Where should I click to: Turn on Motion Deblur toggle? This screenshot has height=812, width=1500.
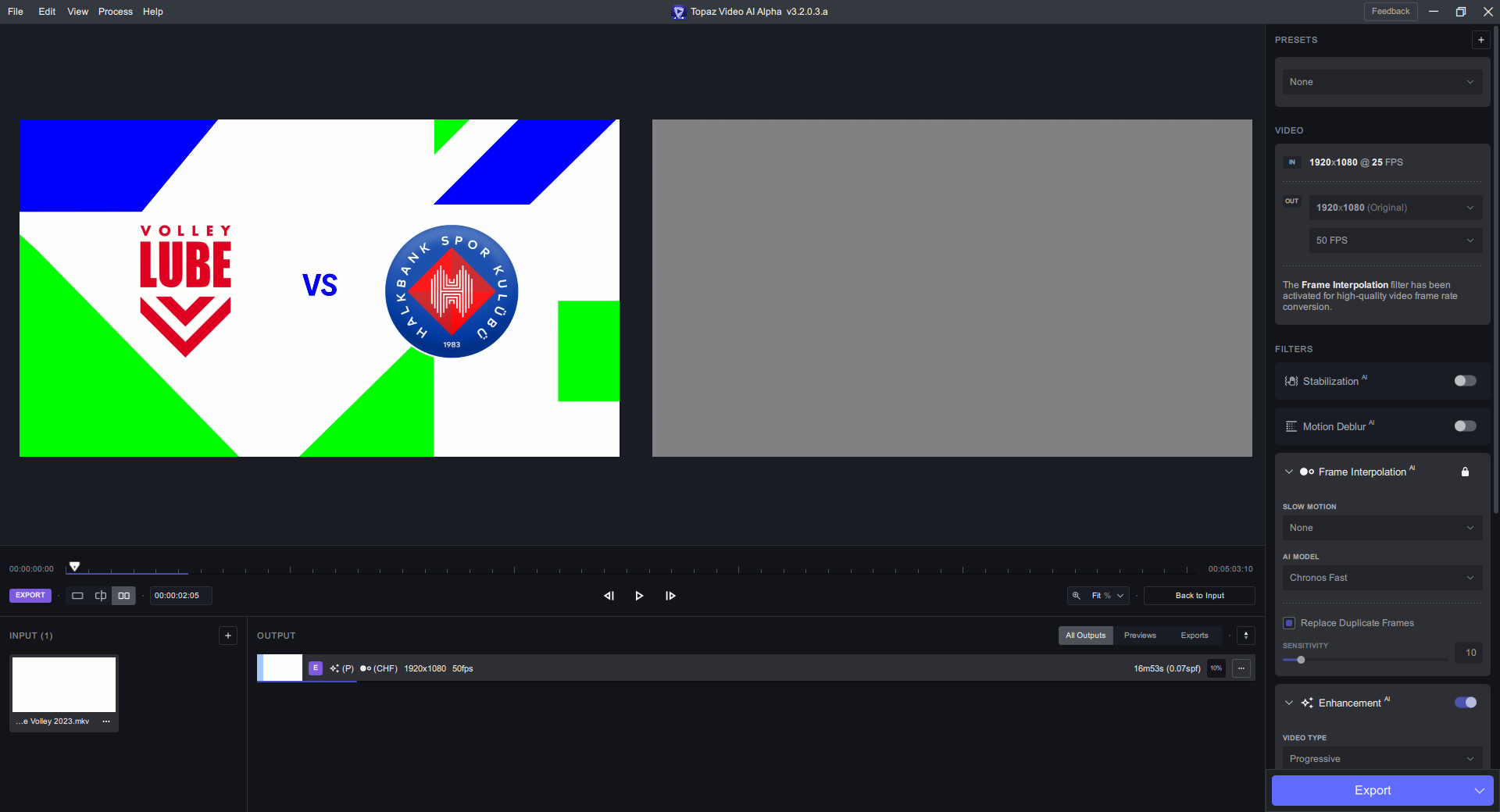point(1465,426)
